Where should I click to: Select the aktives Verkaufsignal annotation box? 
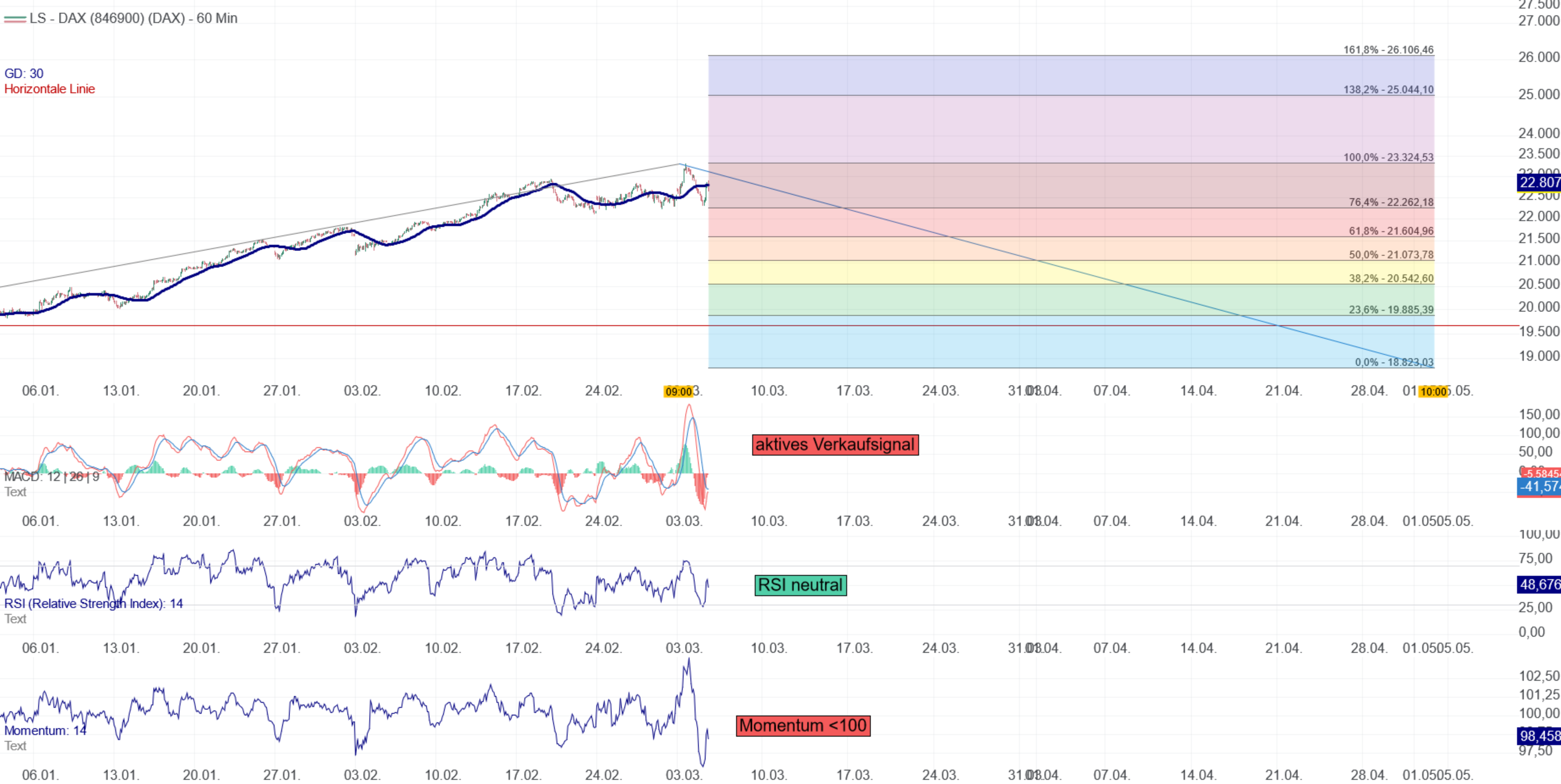coord(835,445)
